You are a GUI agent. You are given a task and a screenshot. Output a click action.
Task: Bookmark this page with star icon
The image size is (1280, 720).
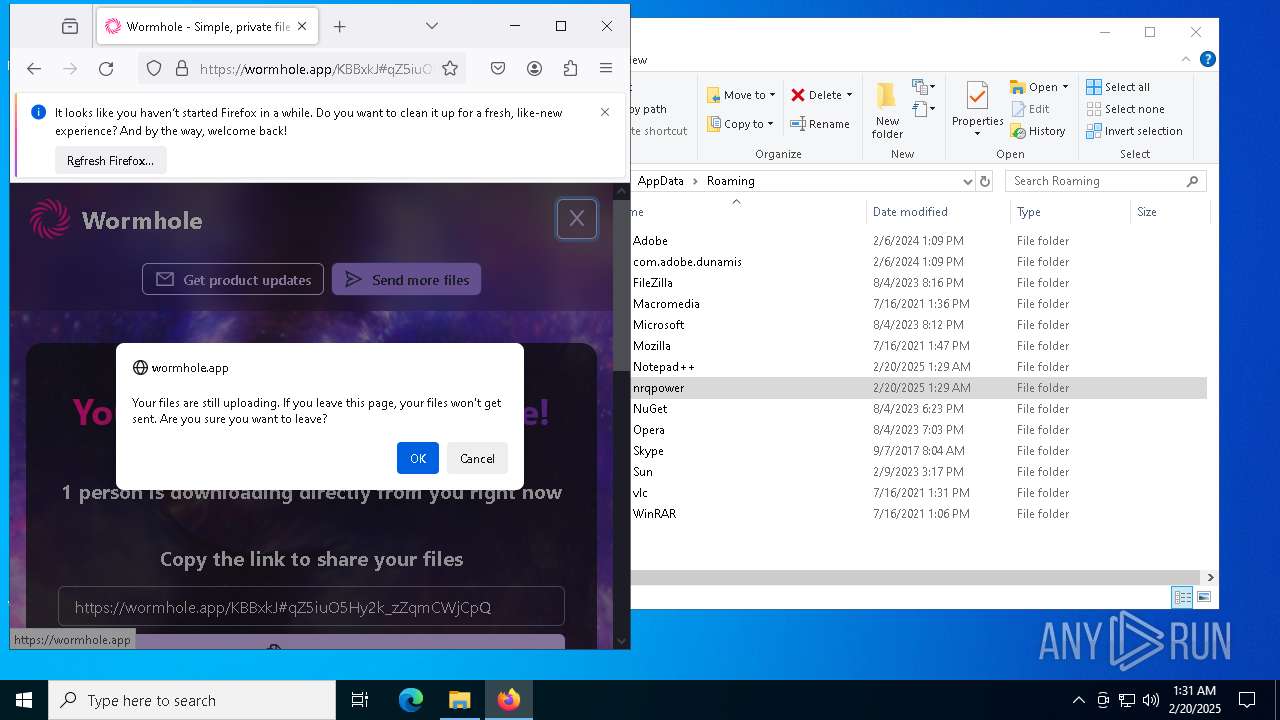coord(450,68)
